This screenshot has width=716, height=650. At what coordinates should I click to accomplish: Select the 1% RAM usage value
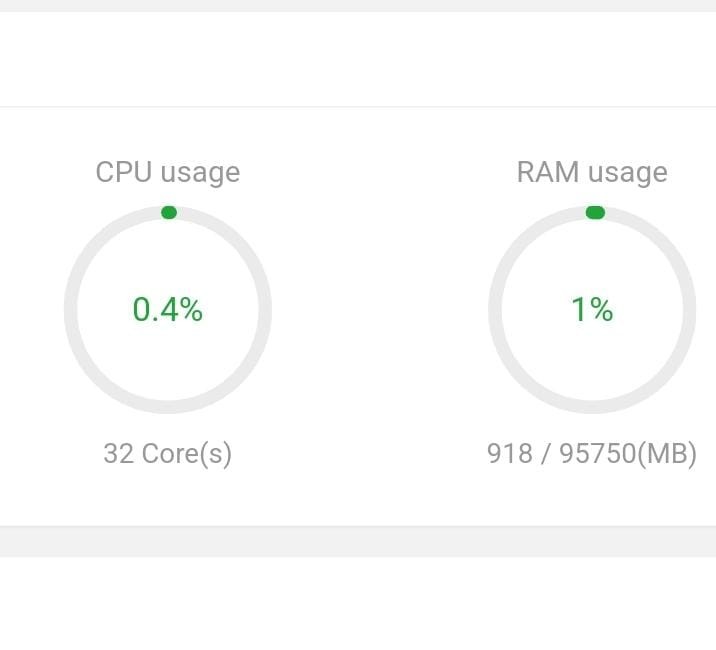tap(592, 310)
